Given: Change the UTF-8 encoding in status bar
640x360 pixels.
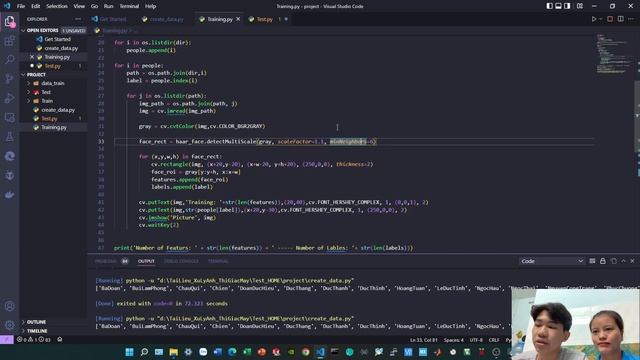Looking at the screenshot, I should [x=476, y=340].
